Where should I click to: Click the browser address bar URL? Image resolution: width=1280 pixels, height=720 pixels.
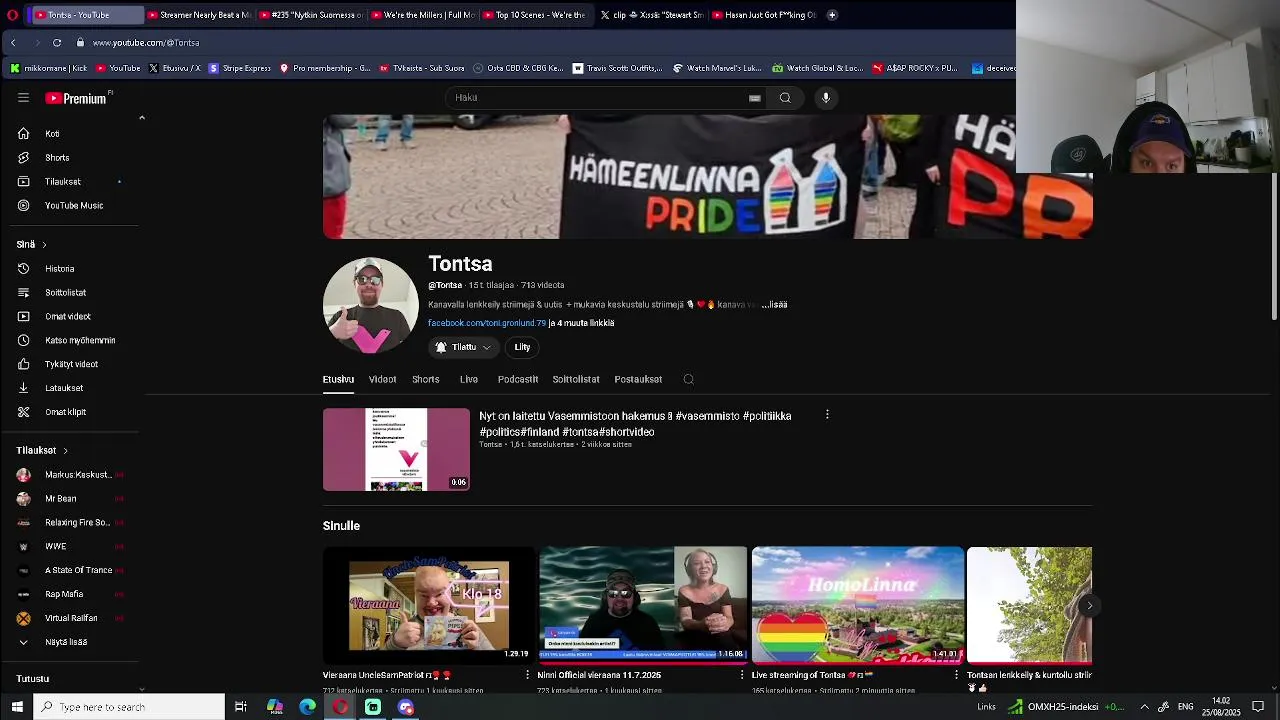point(146,43)
